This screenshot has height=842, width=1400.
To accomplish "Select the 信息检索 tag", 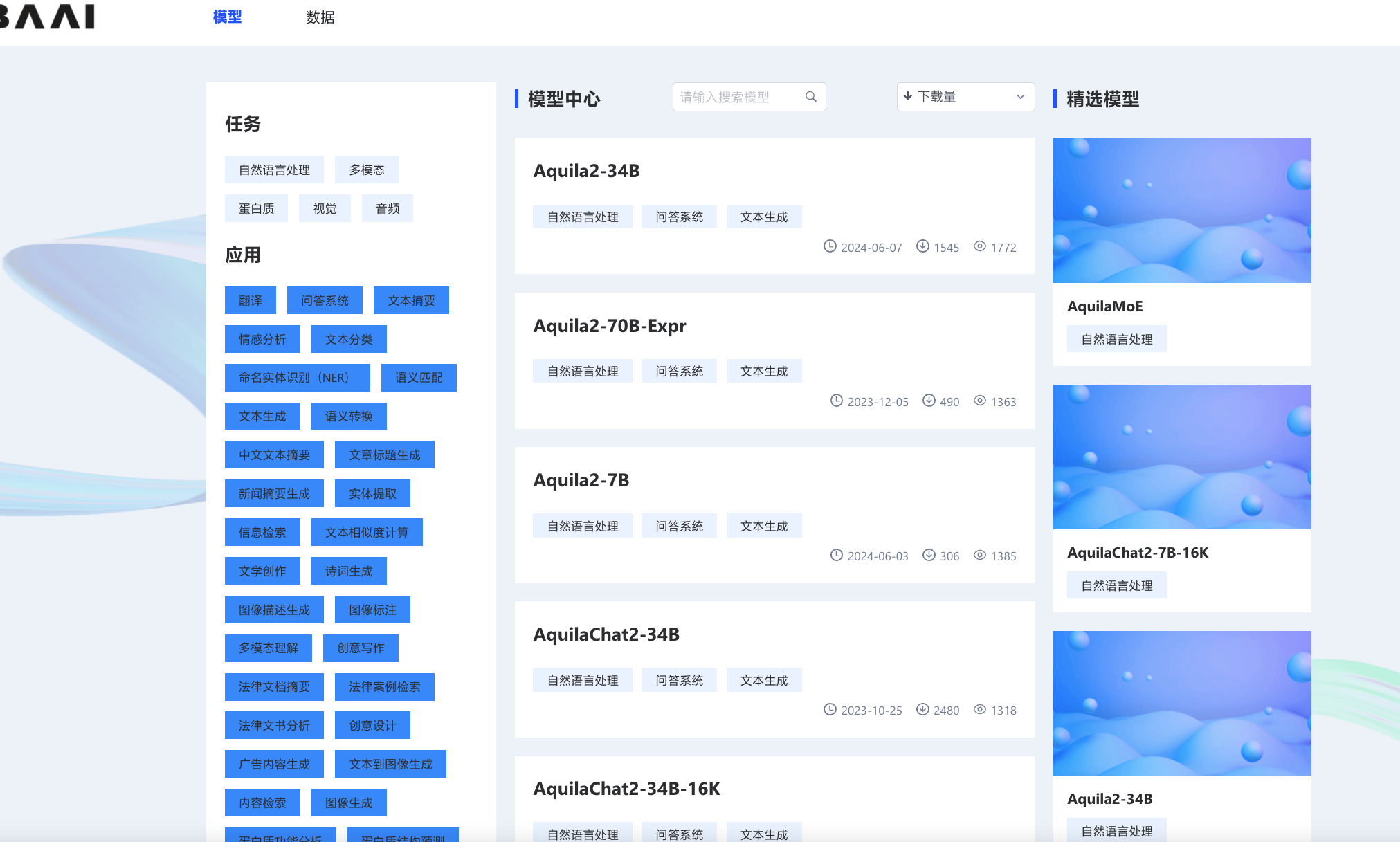I will (x=262, y=532).
